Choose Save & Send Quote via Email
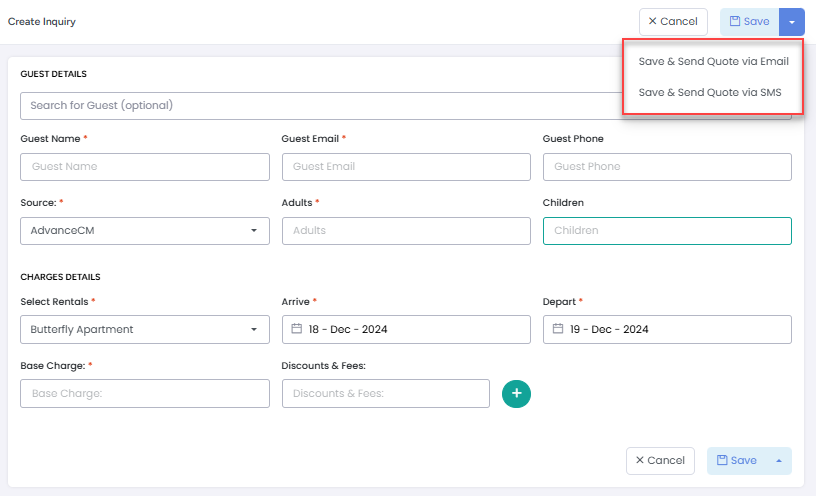The height and width of the screenshot is (496, 816). tap(713, 62)
